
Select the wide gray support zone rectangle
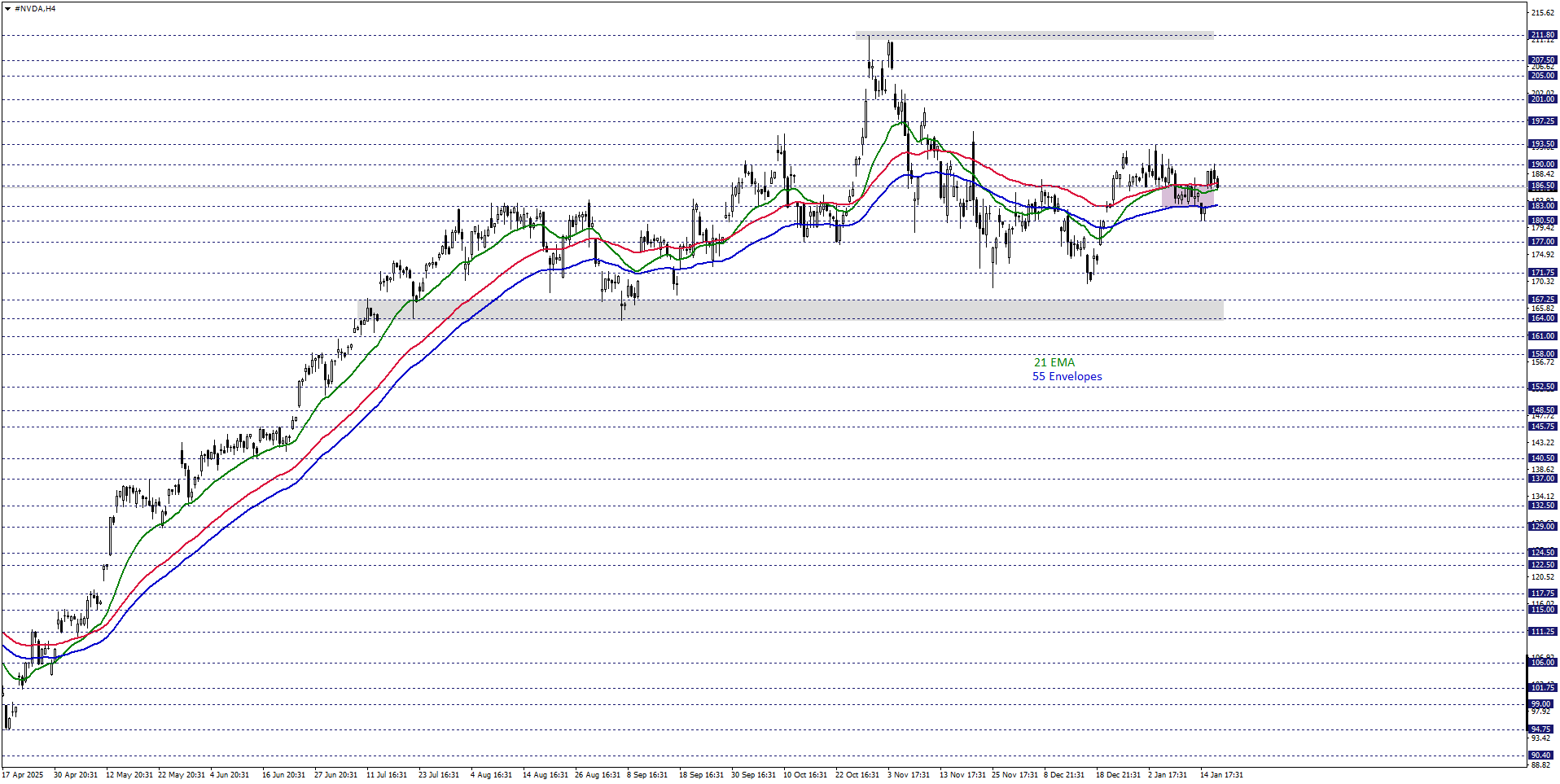[790, 309]
